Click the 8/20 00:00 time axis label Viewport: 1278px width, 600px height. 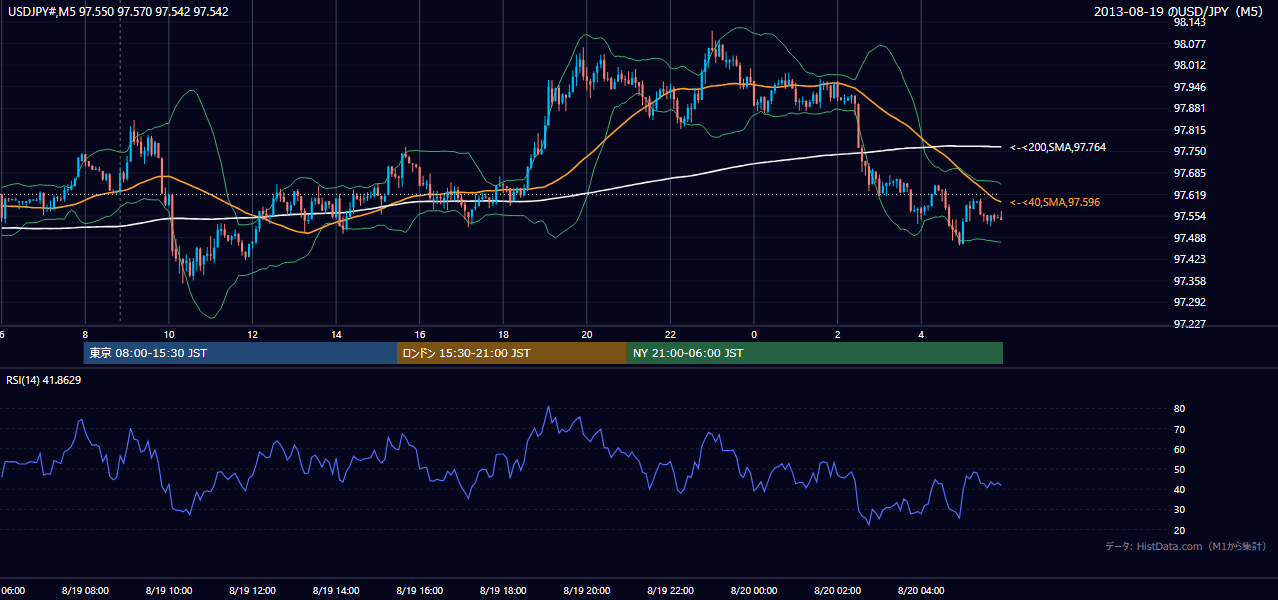click(x=754, y=591)
